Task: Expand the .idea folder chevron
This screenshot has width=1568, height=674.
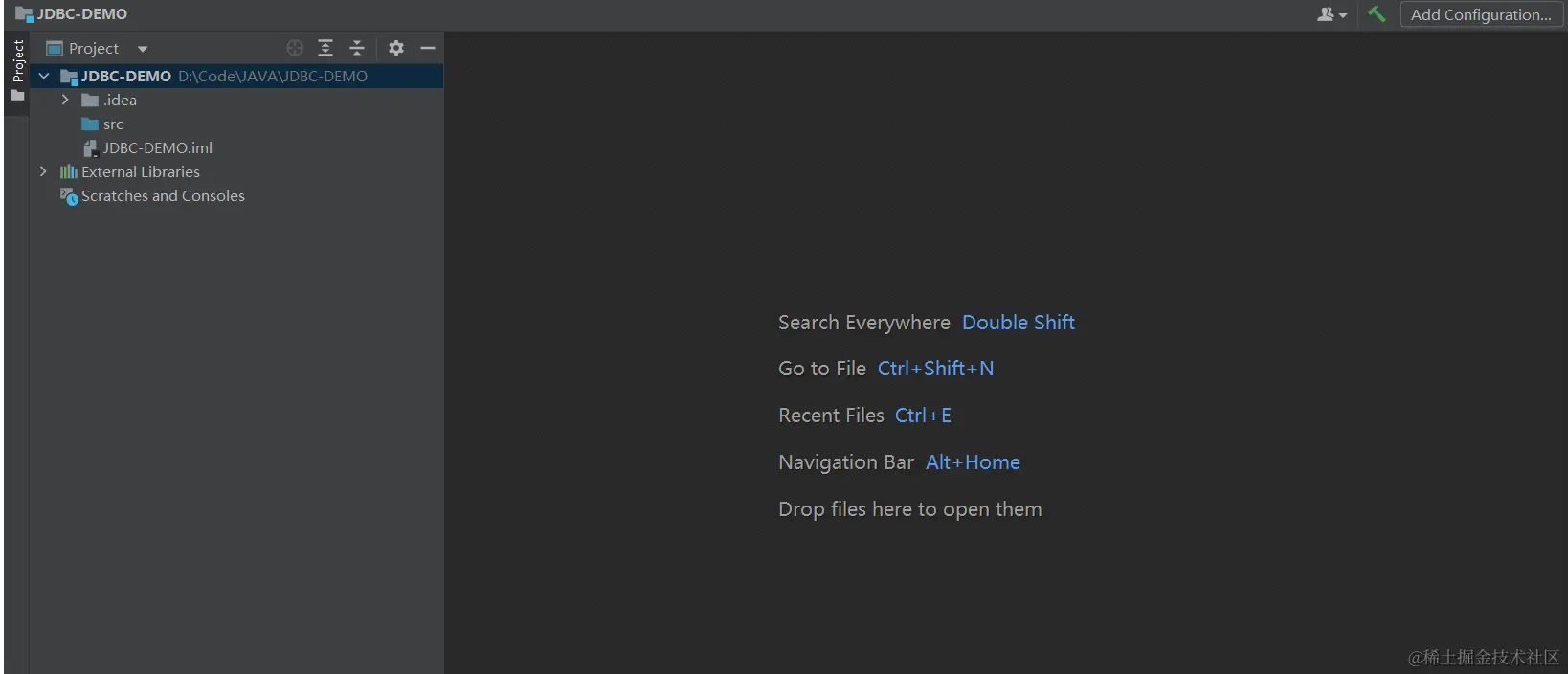Action: click(65, 100)
